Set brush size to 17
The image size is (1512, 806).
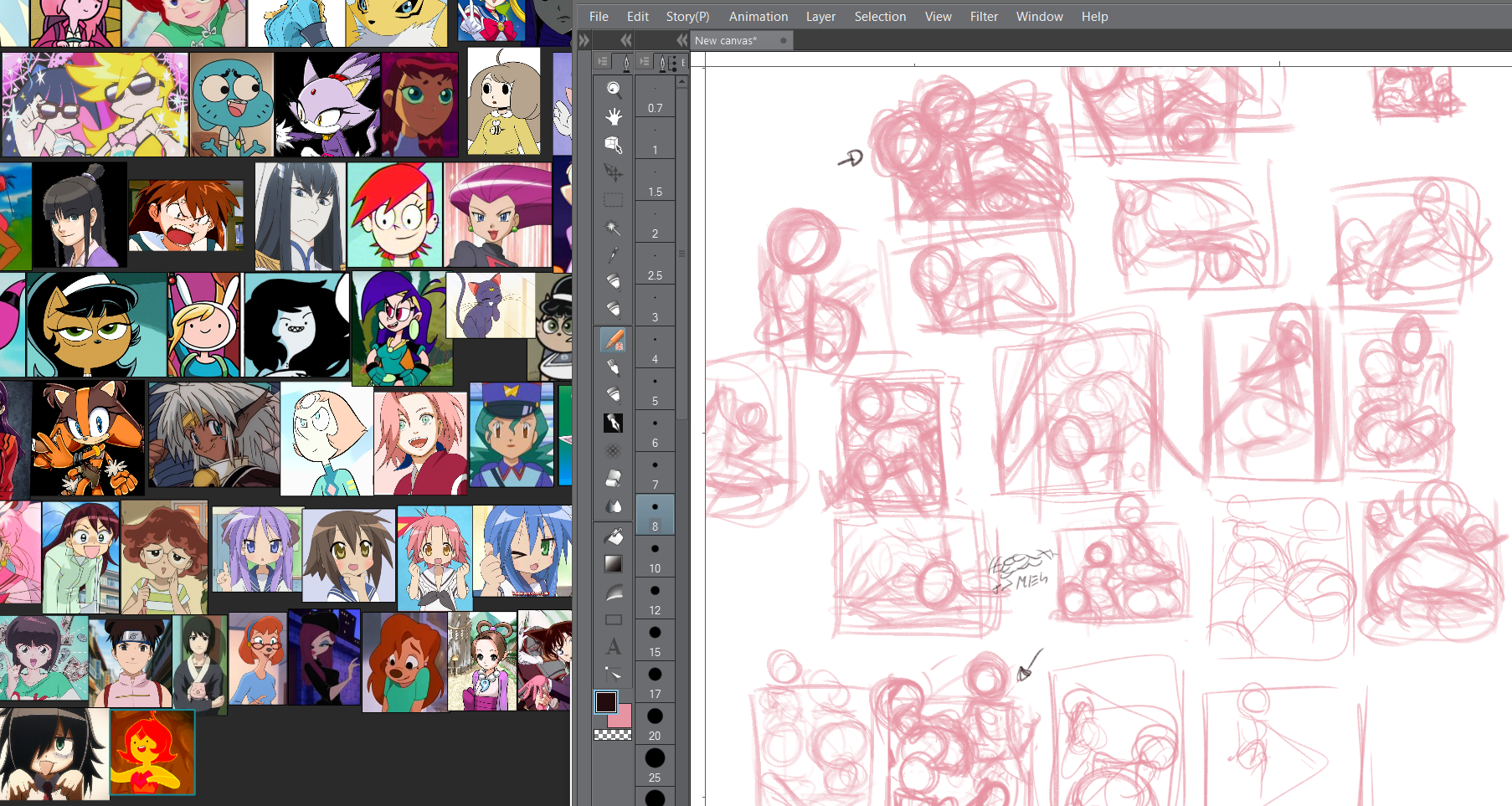[655, 682]
